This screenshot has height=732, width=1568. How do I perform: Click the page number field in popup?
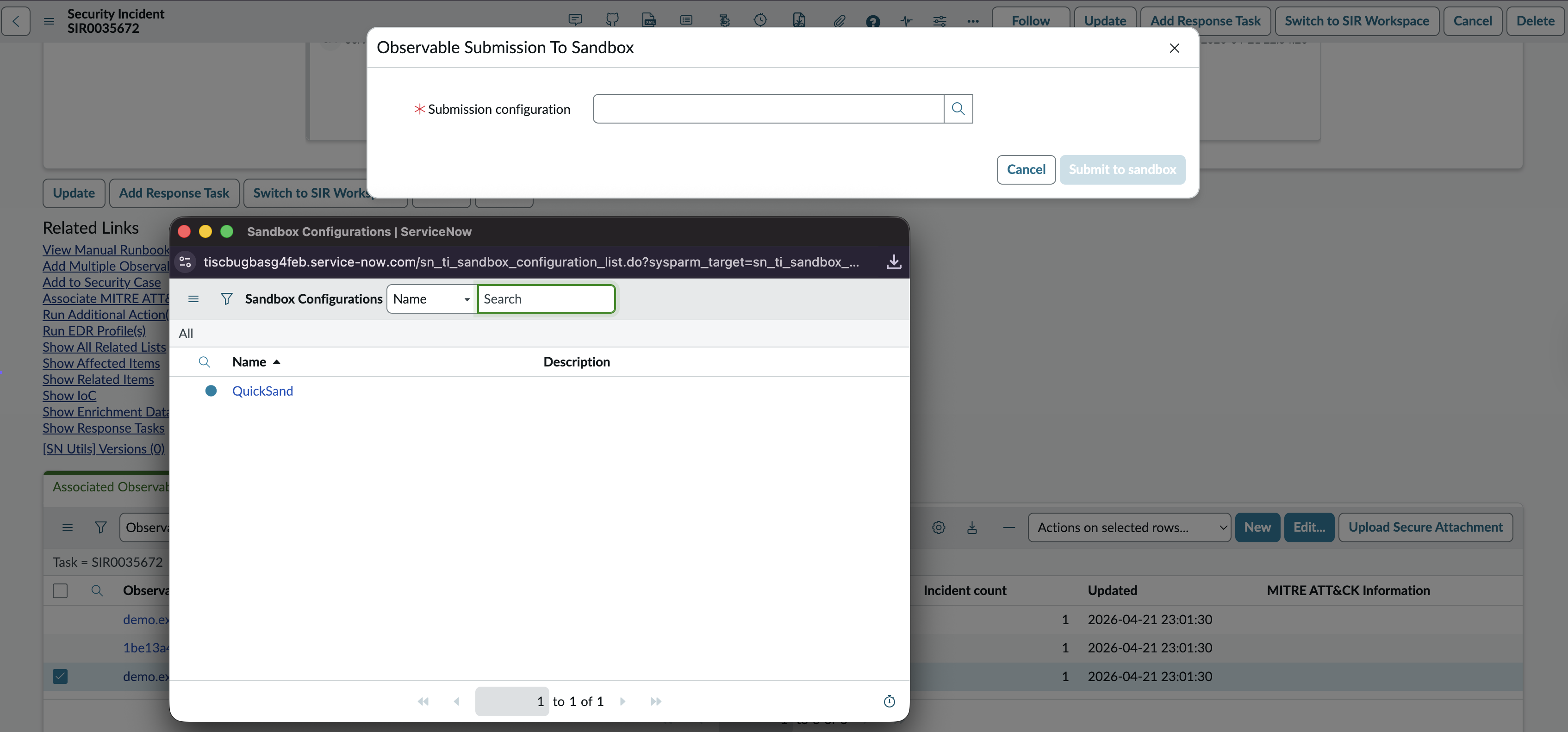point(512,701)
